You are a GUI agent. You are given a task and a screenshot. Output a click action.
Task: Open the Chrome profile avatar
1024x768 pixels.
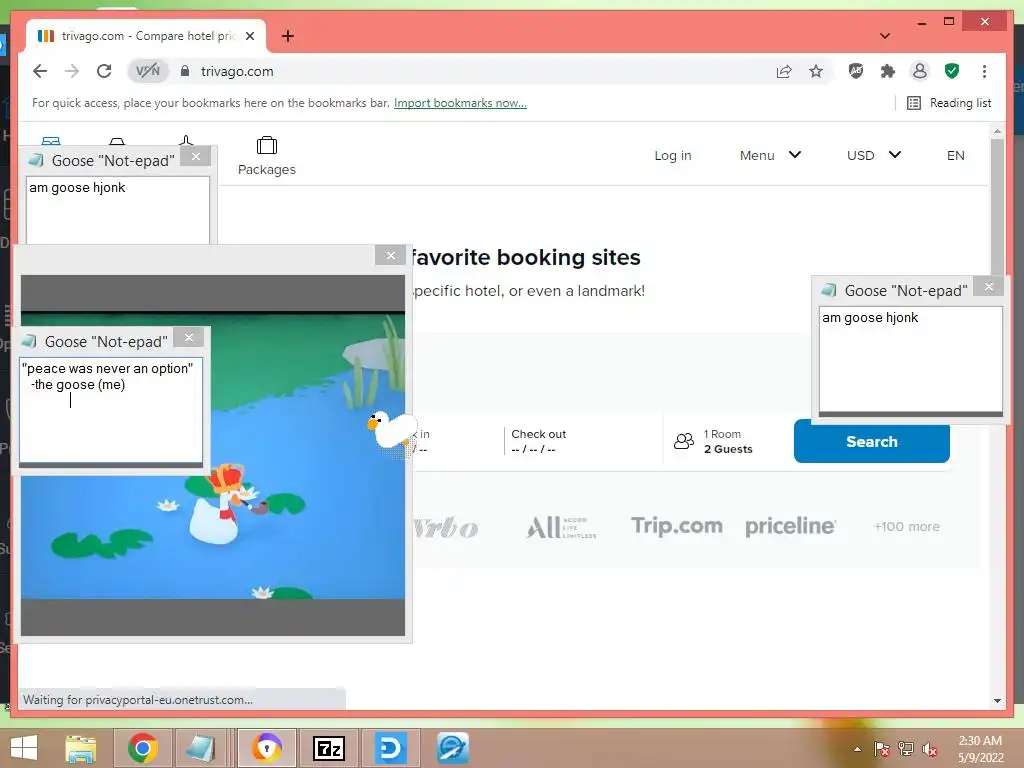coord(920,71)
